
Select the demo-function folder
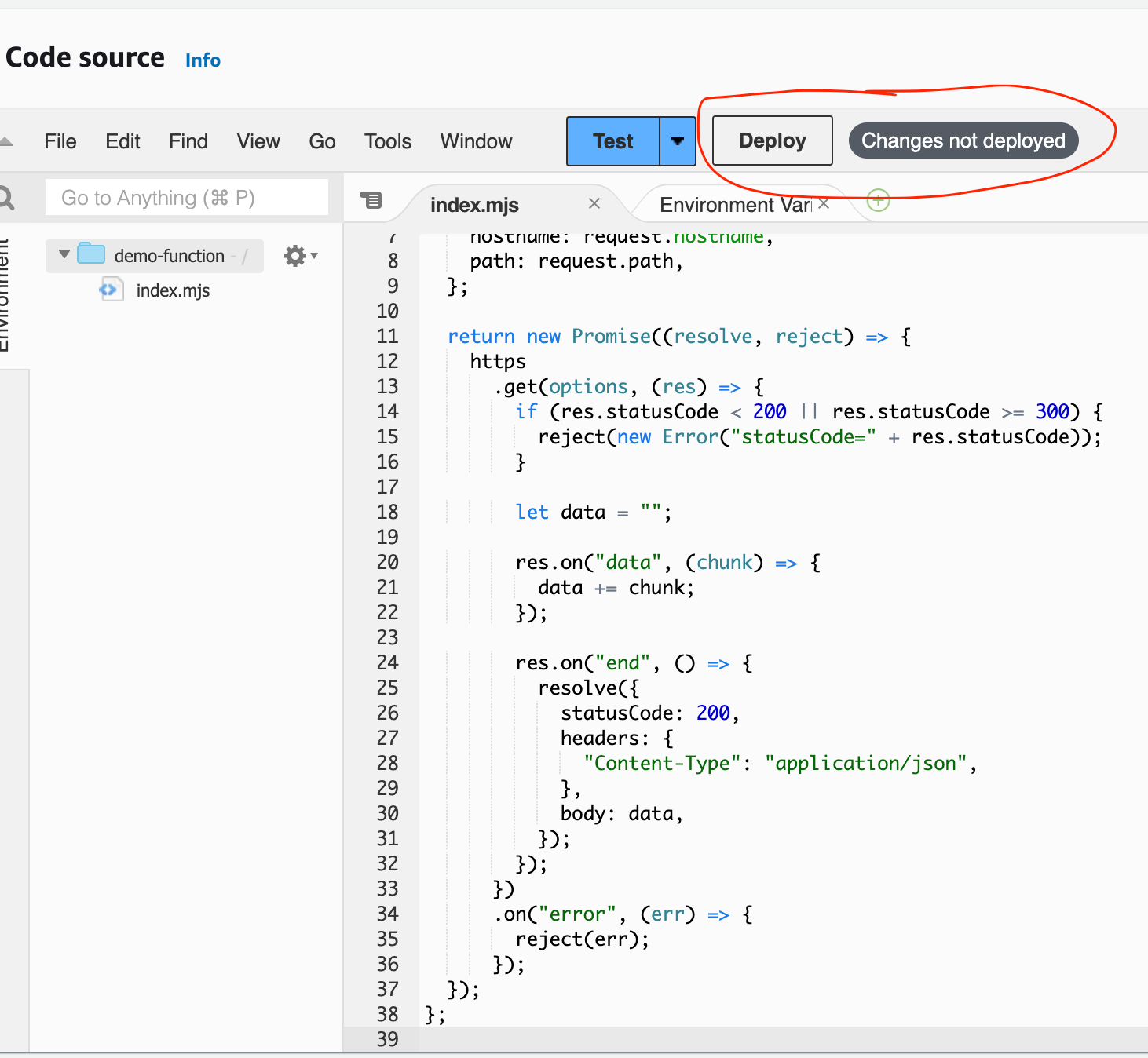155,256
